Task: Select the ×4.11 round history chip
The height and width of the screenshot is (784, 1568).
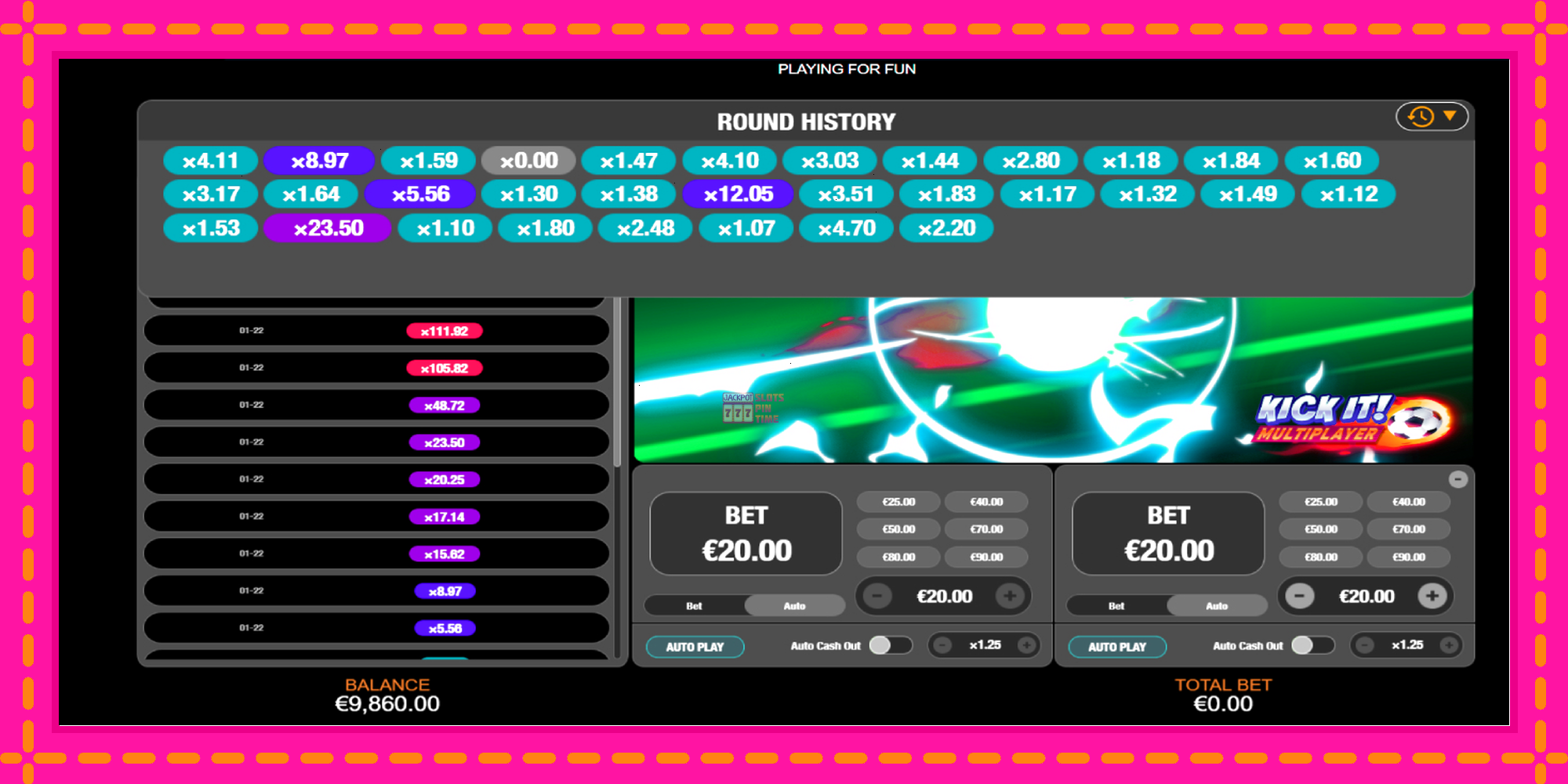Action: pyautogui.click(x=210, y=161)
